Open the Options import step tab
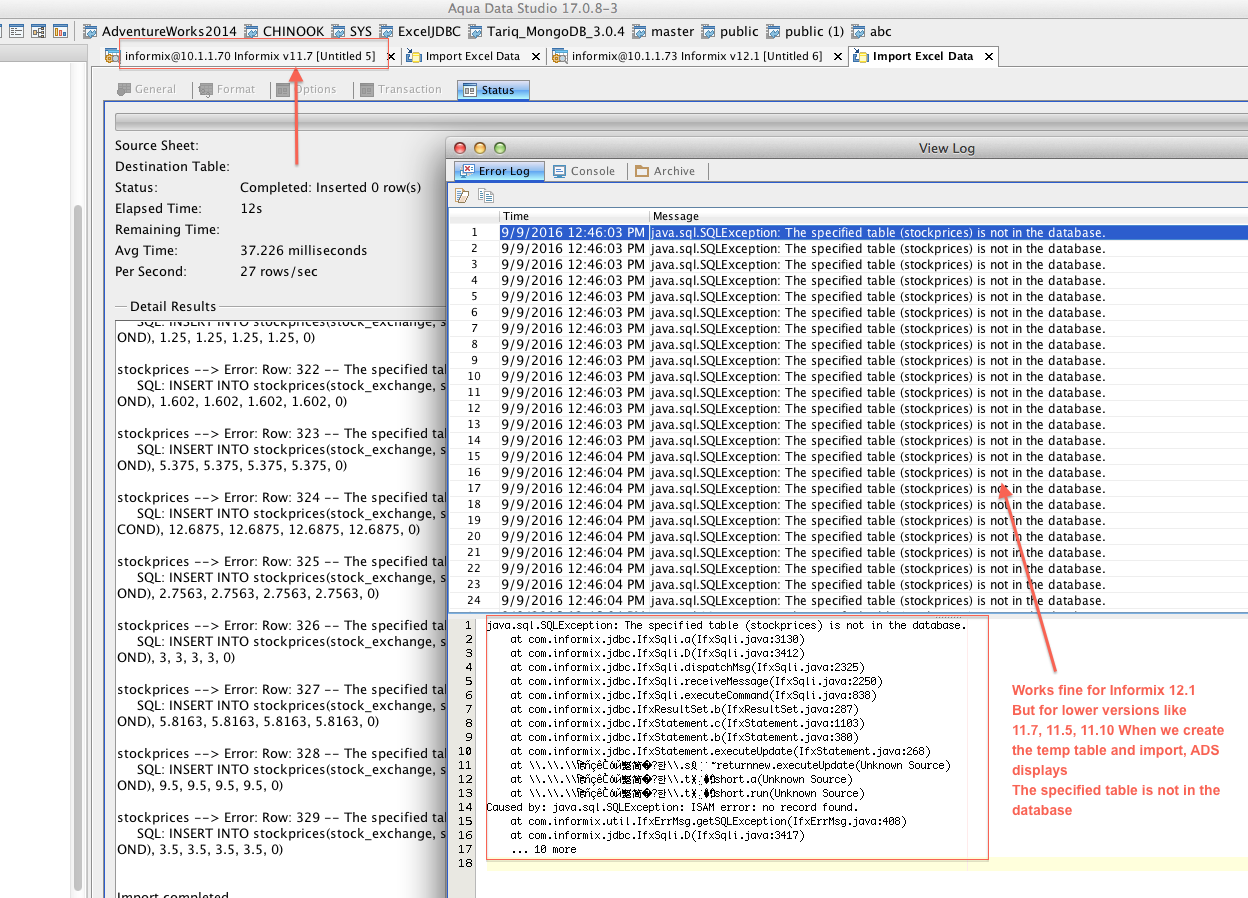Image resolution: width=1248 pixels, height=898 pixels. coord(307,89)
